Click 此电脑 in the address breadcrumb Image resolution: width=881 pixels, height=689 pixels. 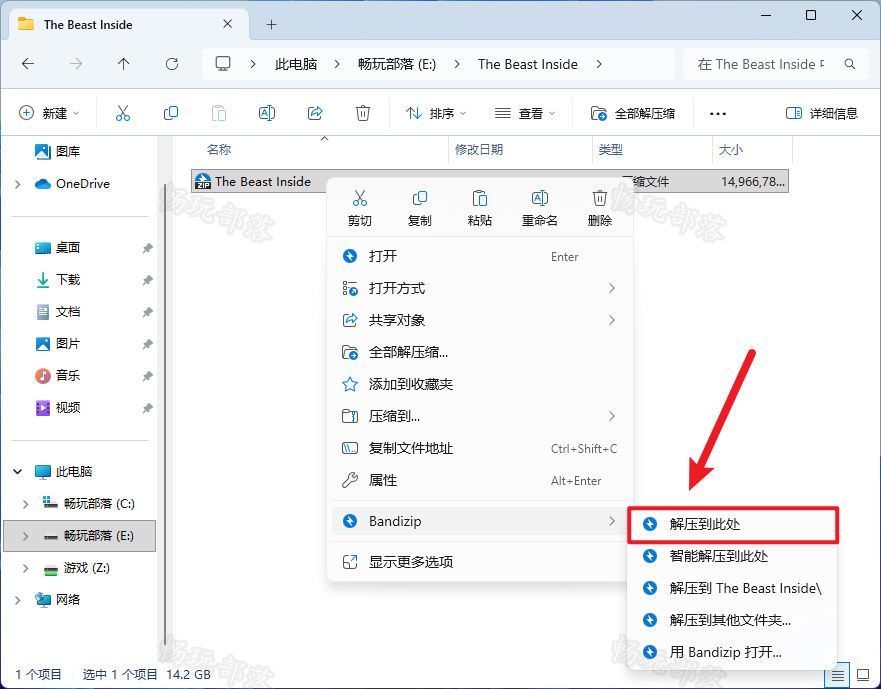[296, 64]
